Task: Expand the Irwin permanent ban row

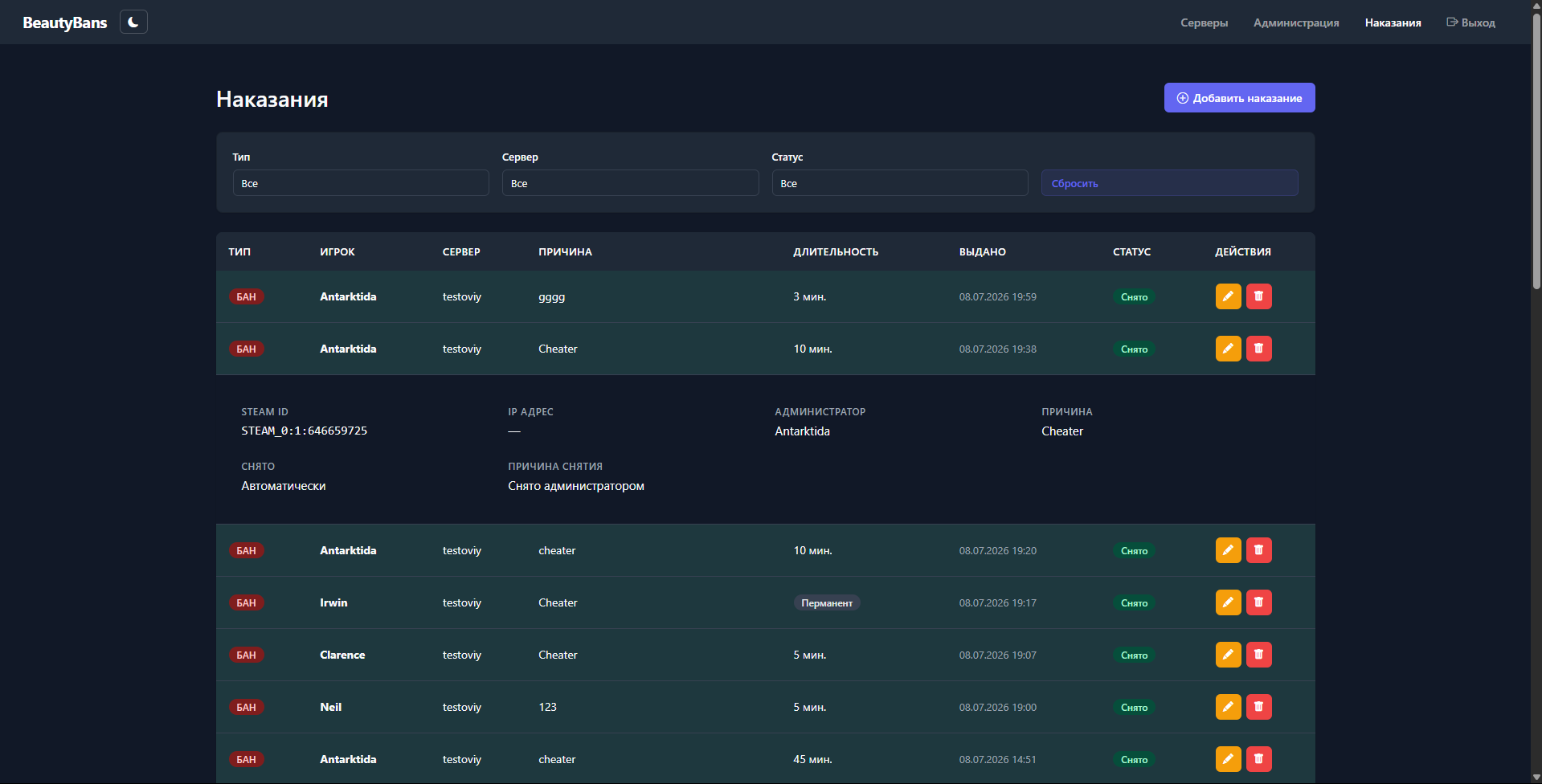Action: coord(765,602)
